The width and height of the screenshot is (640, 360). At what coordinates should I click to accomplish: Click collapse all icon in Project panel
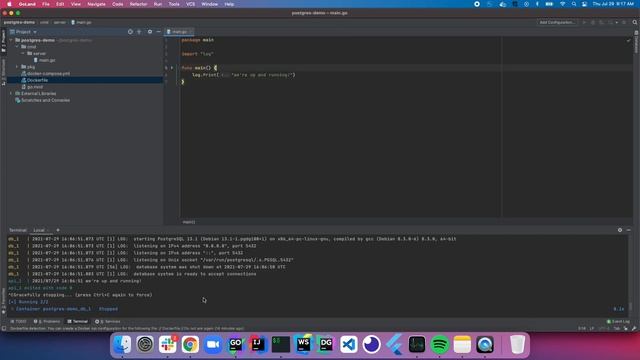139,31
